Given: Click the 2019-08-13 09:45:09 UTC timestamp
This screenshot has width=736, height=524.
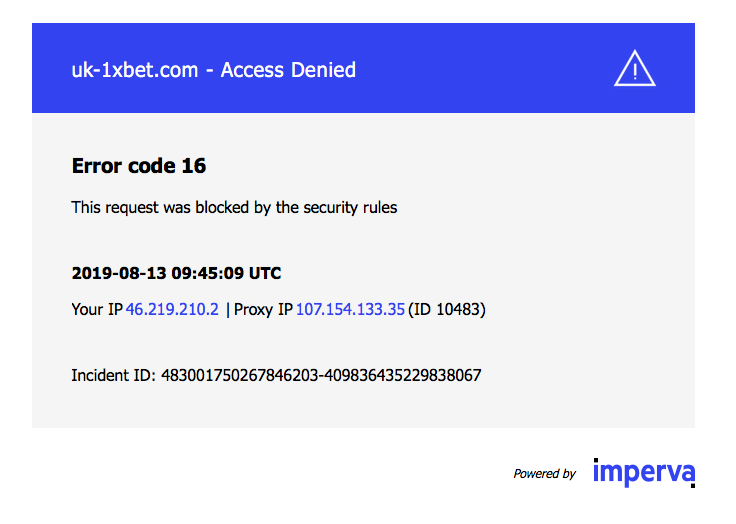Looking at the screenshot, I should [176, 273].
